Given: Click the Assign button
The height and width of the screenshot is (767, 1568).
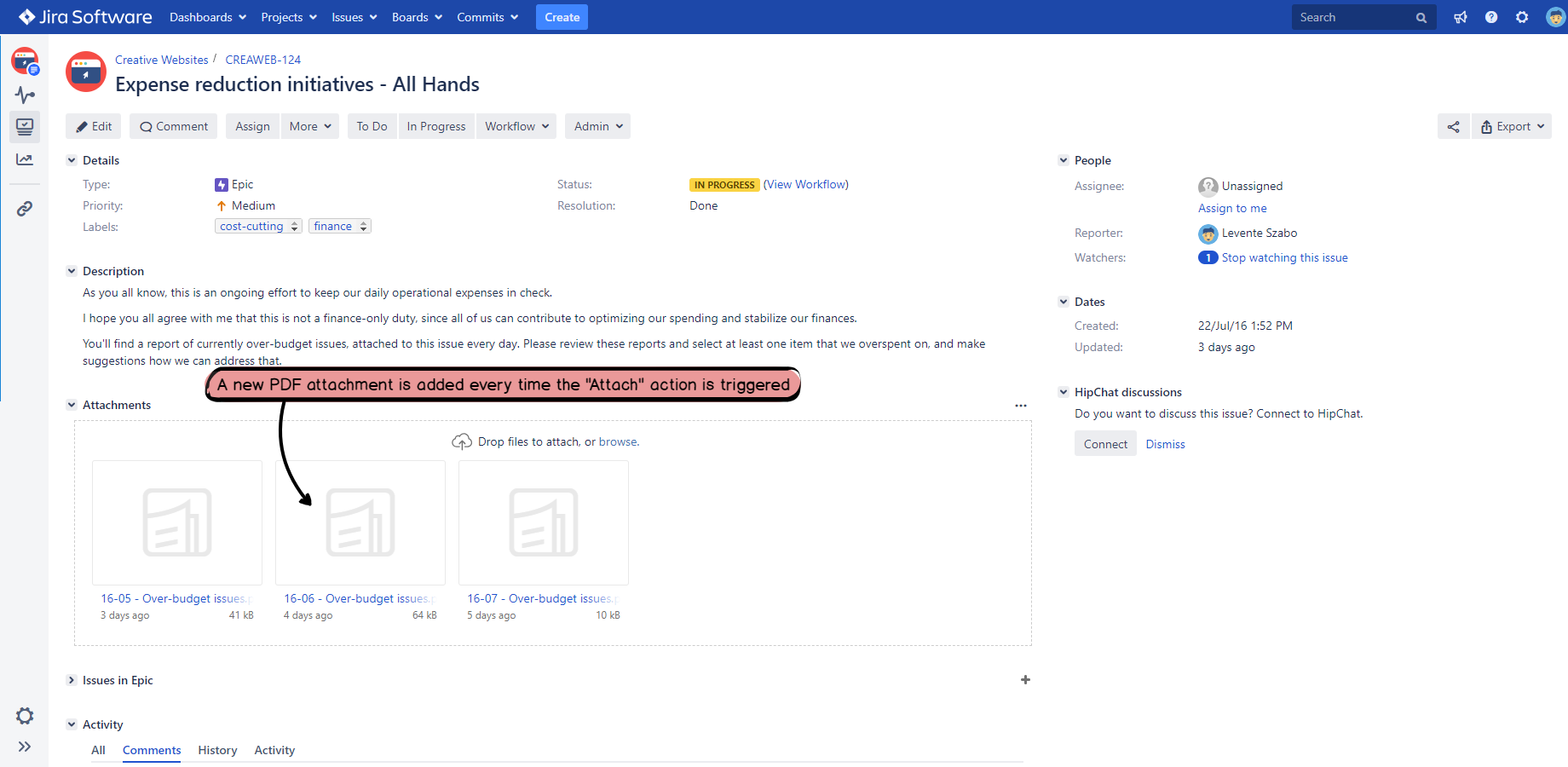Looking at the screenshot, I should (x=252, y=127).
